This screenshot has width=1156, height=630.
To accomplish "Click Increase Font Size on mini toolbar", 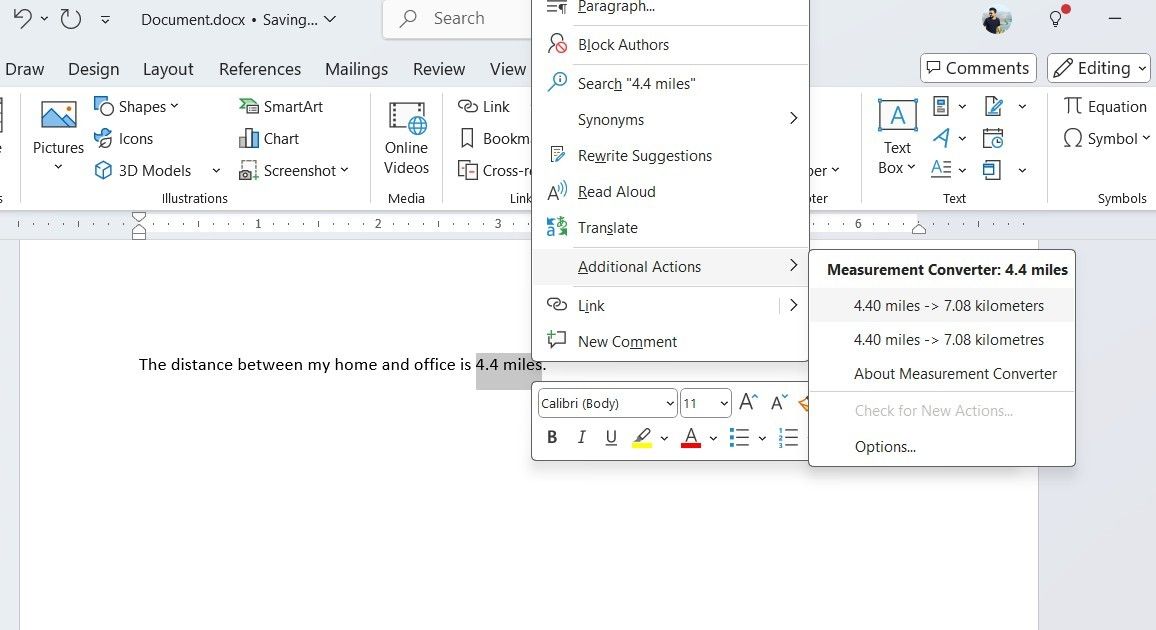I will 748,403.
